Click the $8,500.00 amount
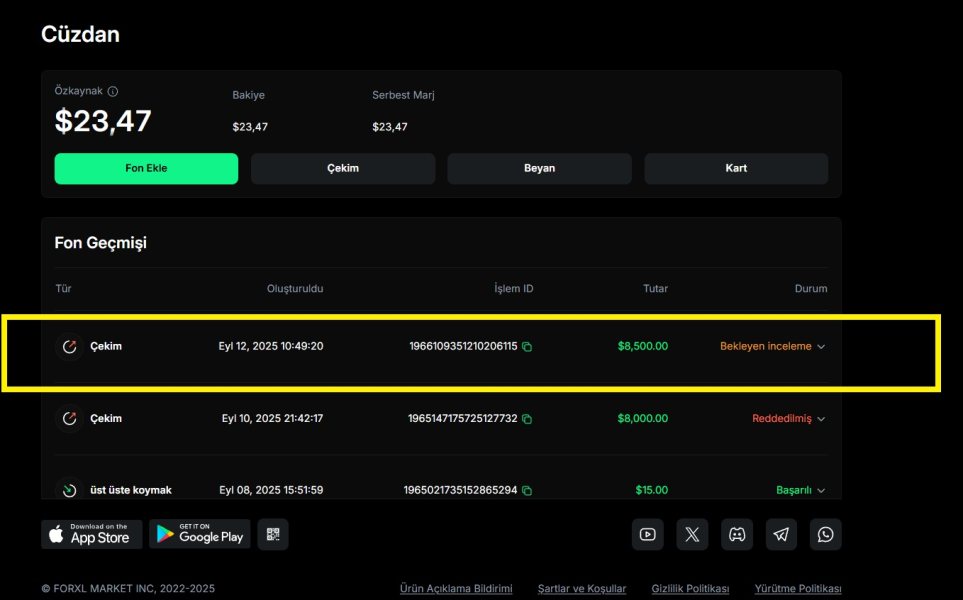The height and width of the screenshot is (600, 963). [x=642, y=346]
